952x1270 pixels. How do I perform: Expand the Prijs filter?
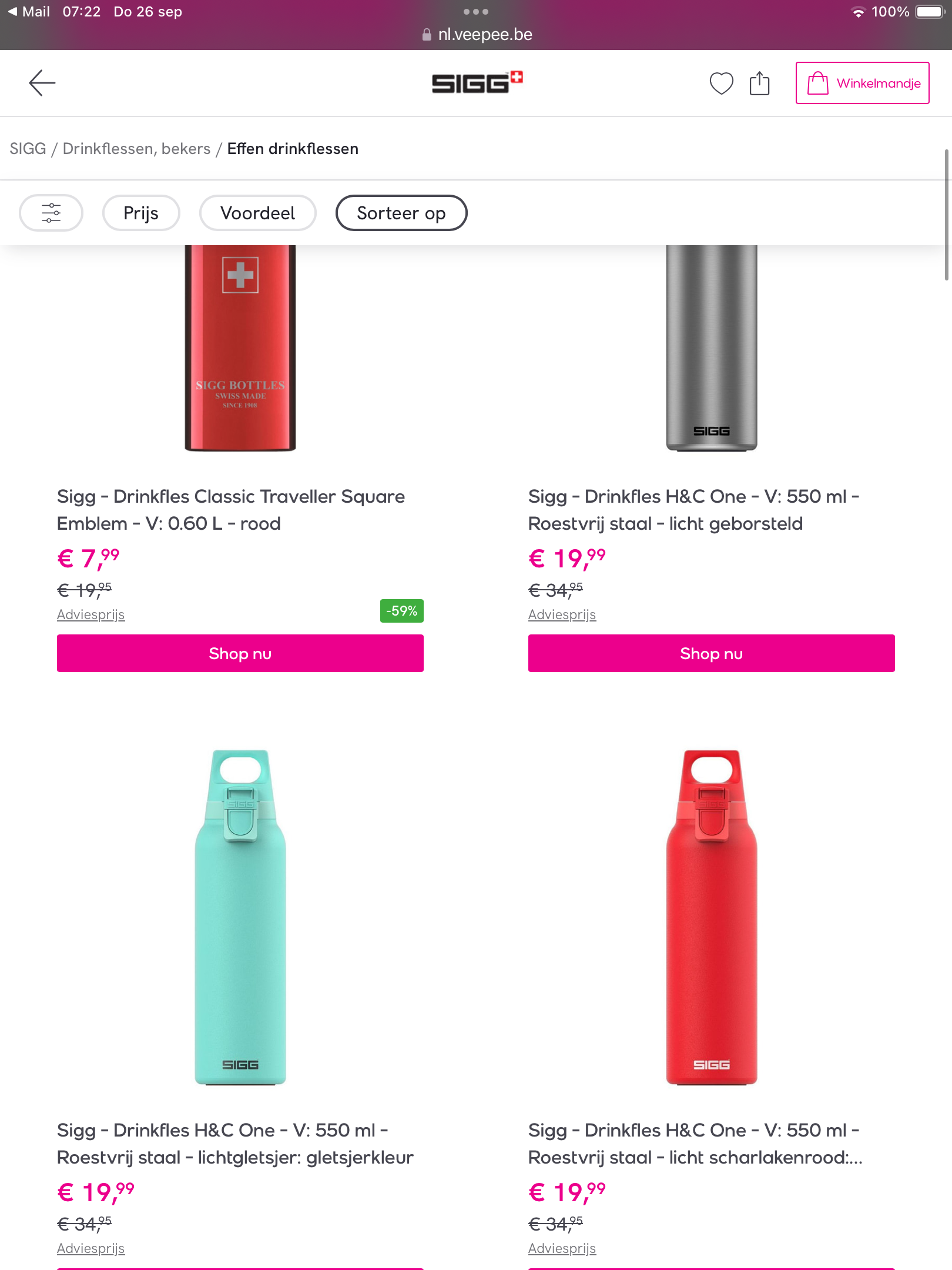140,213
